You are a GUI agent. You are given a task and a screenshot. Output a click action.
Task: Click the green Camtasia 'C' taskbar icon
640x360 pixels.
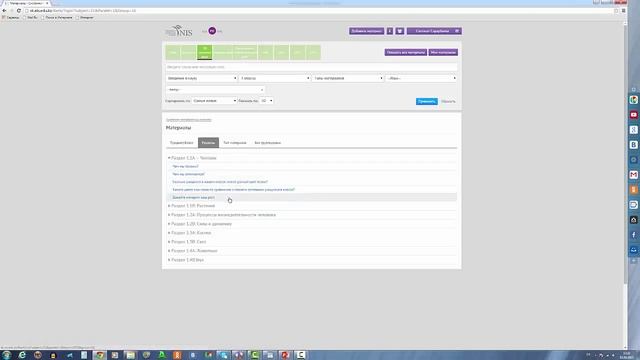tap(255, 355)
